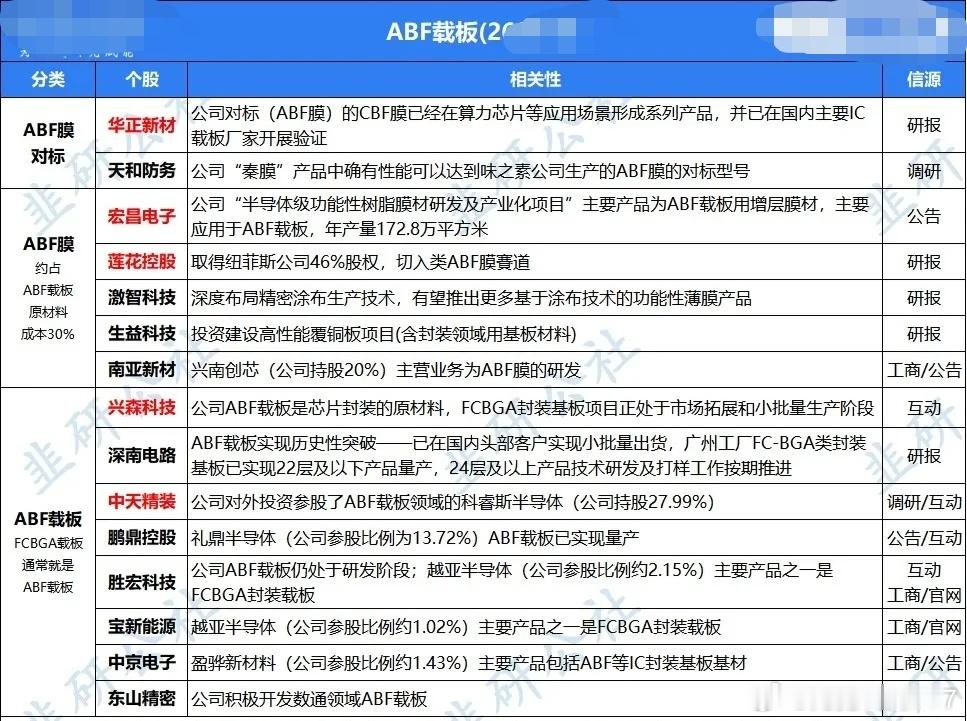Click stock name 宝新能源
This screenshot has width=967, height=721.
tap(142, 627)
